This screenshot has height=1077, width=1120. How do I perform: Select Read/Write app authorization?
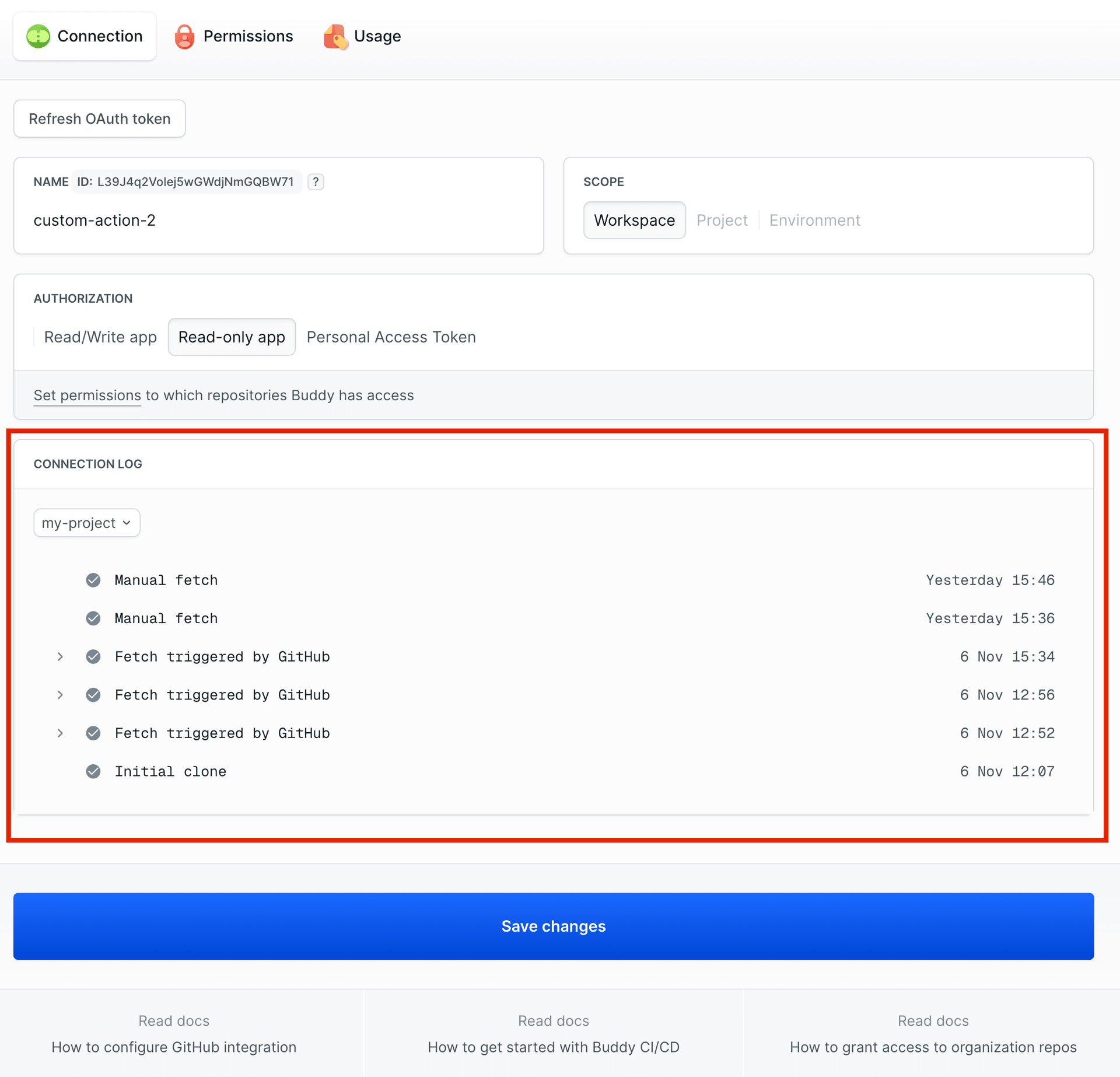(100, 337)
